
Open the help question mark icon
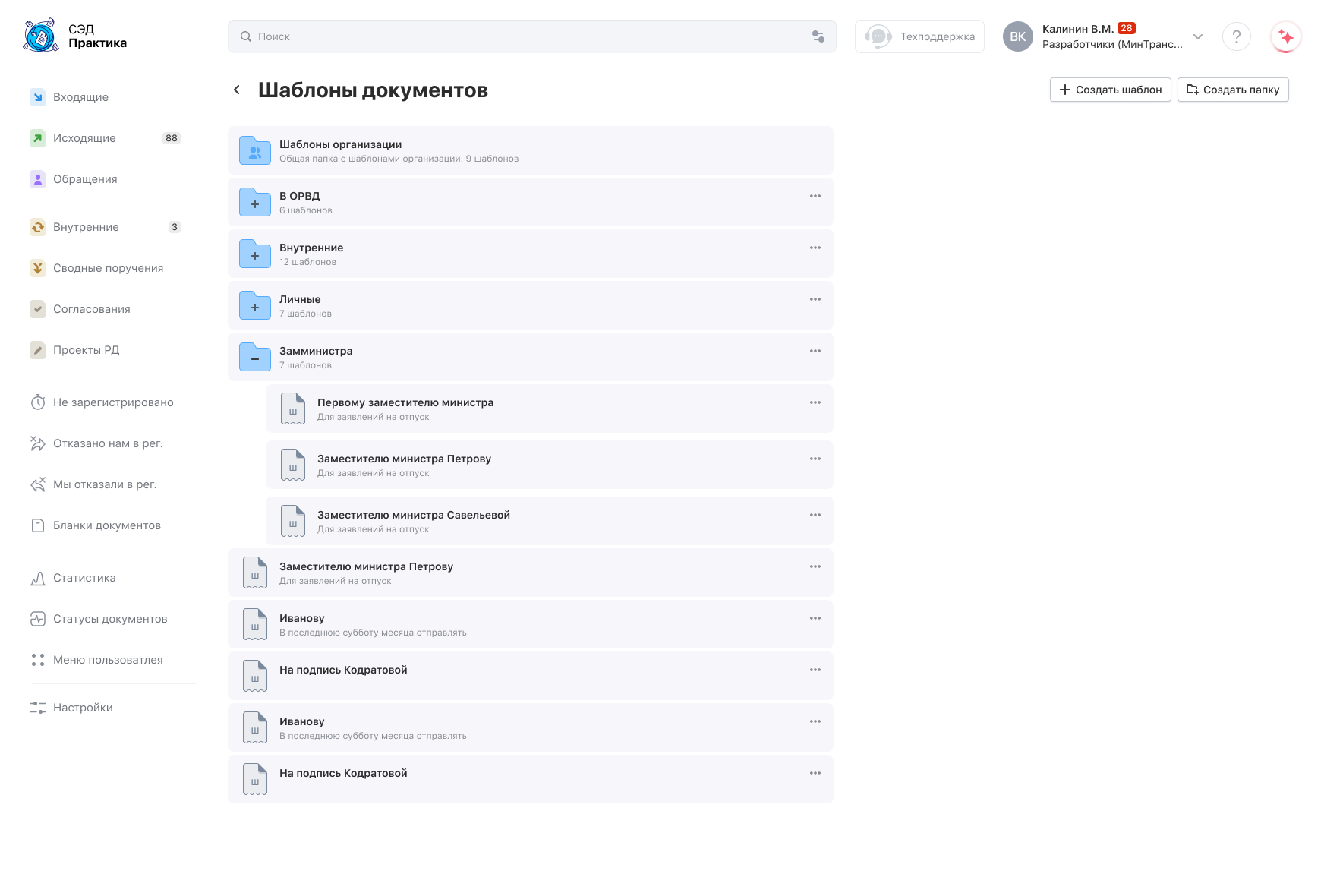click(x=1236, y=36)
